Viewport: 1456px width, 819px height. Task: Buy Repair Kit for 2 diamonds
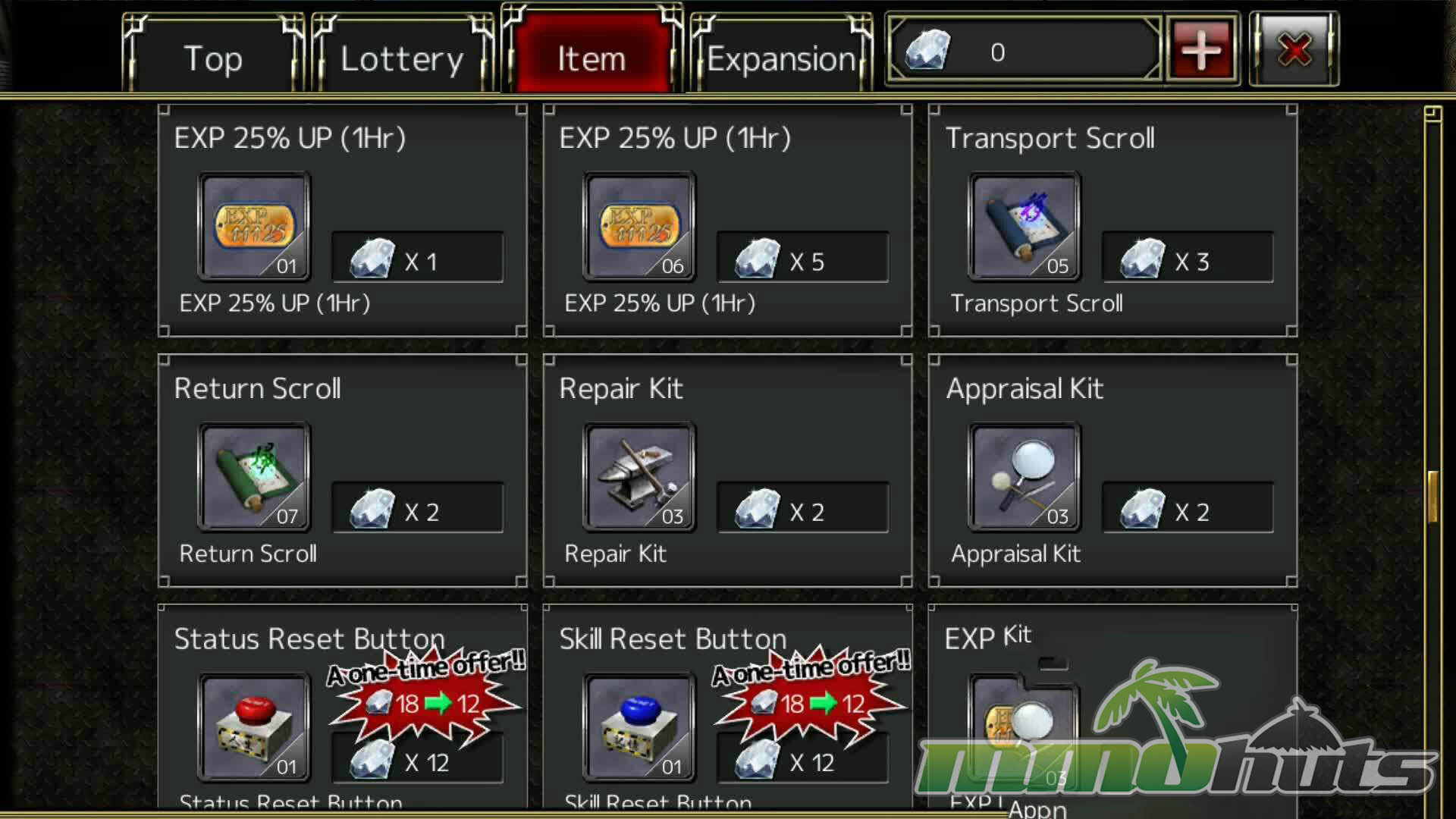coord(802,508)
